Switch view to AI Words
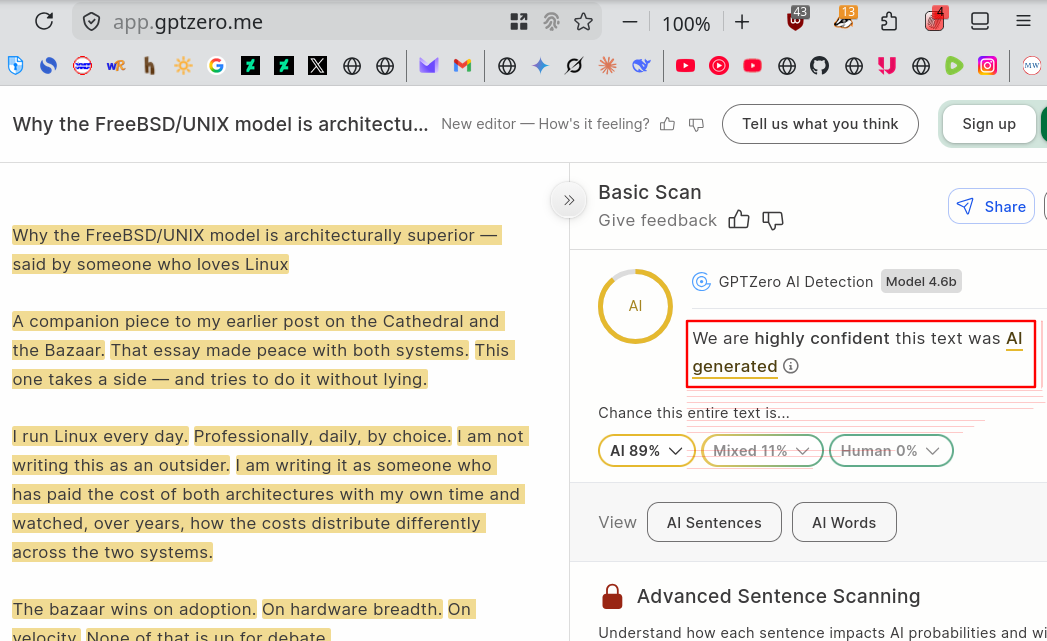Screen dimensions: 1047x641 coord(844,522)
